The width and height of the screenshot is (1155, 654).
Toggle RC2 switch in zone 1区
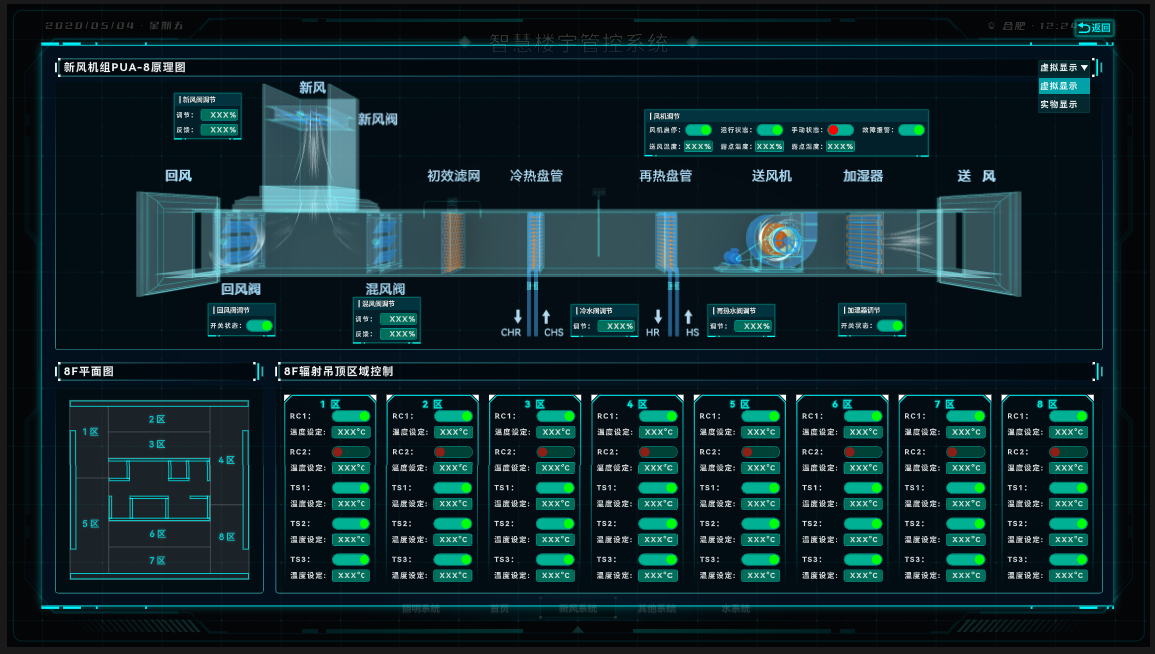click(351, 451)
